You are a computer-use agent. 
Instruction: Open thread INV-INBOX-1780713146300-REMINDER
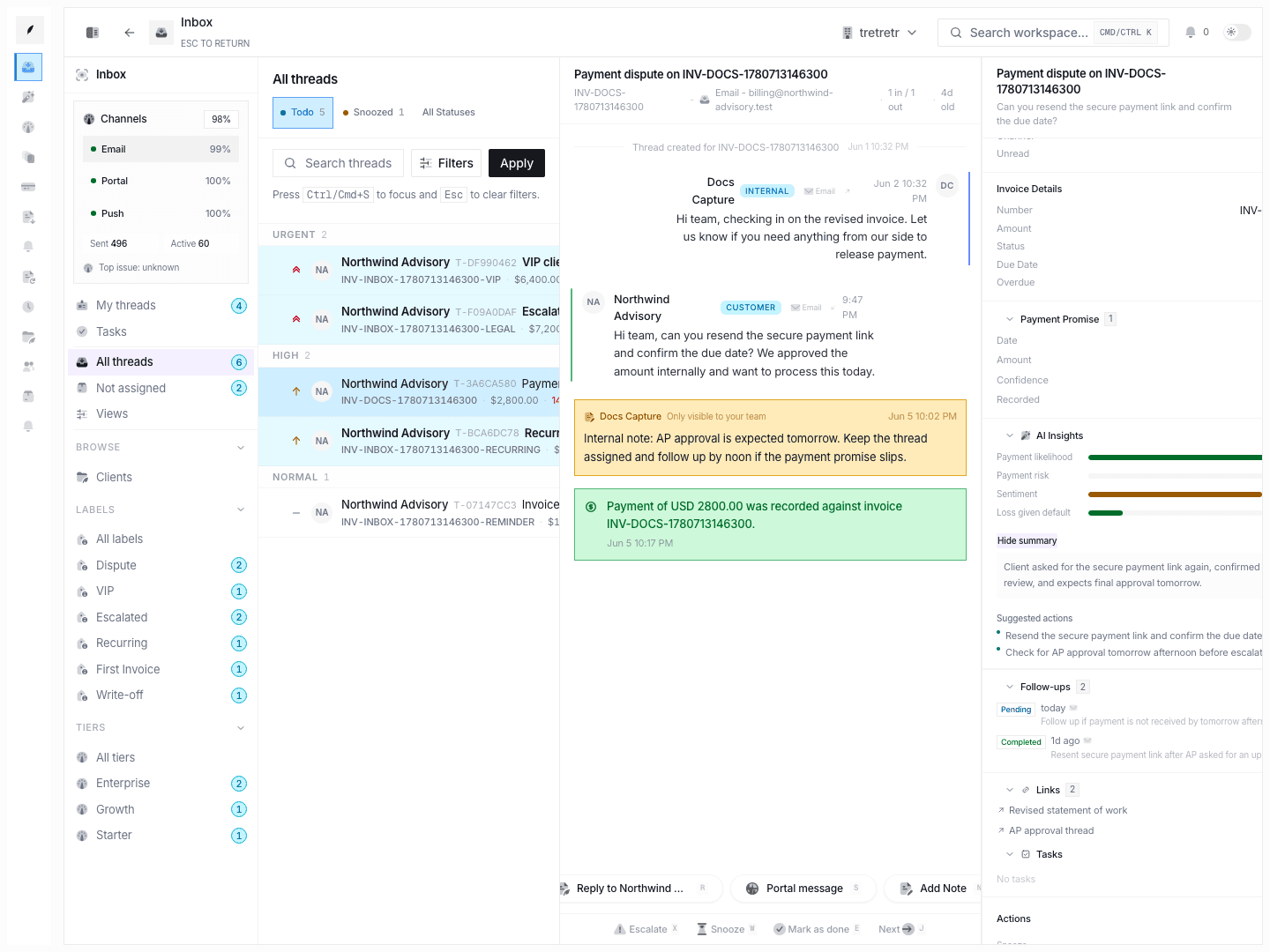[409, 512]
